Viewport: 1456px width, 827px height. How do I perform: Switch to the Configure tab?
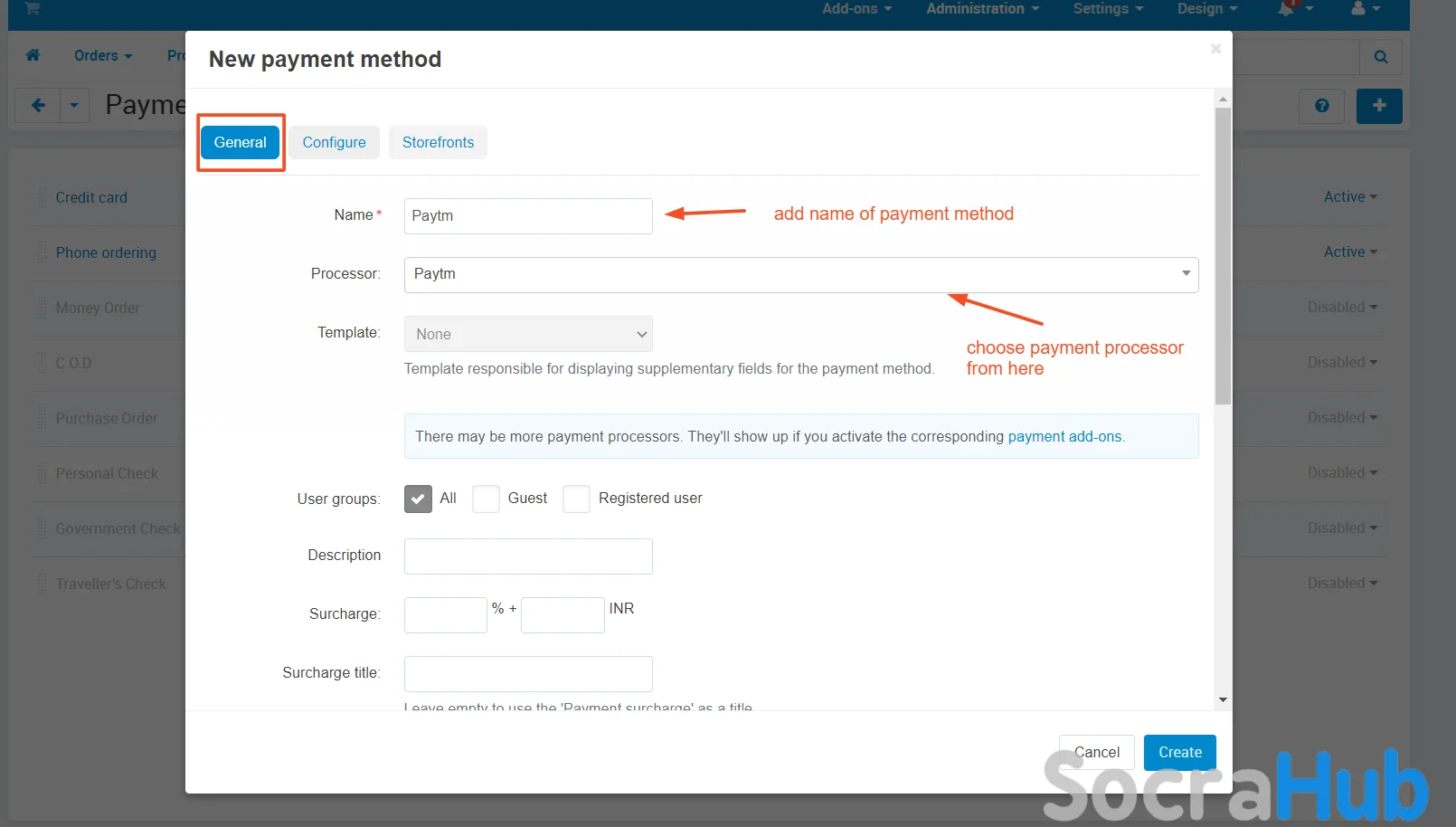[x=334, y=143]
